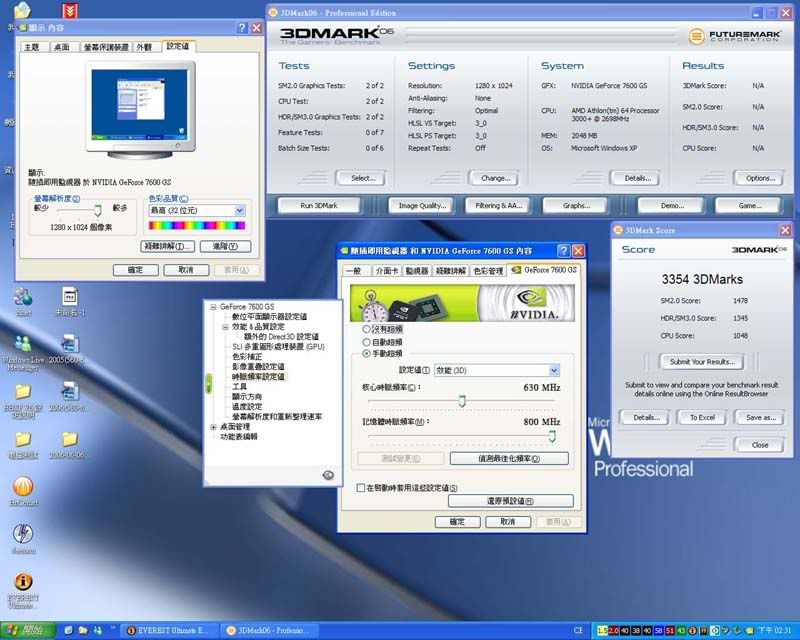800x640 pixels.
Task: Switch to the 桌面 tab in display properties
Action: tap(62, 47)
